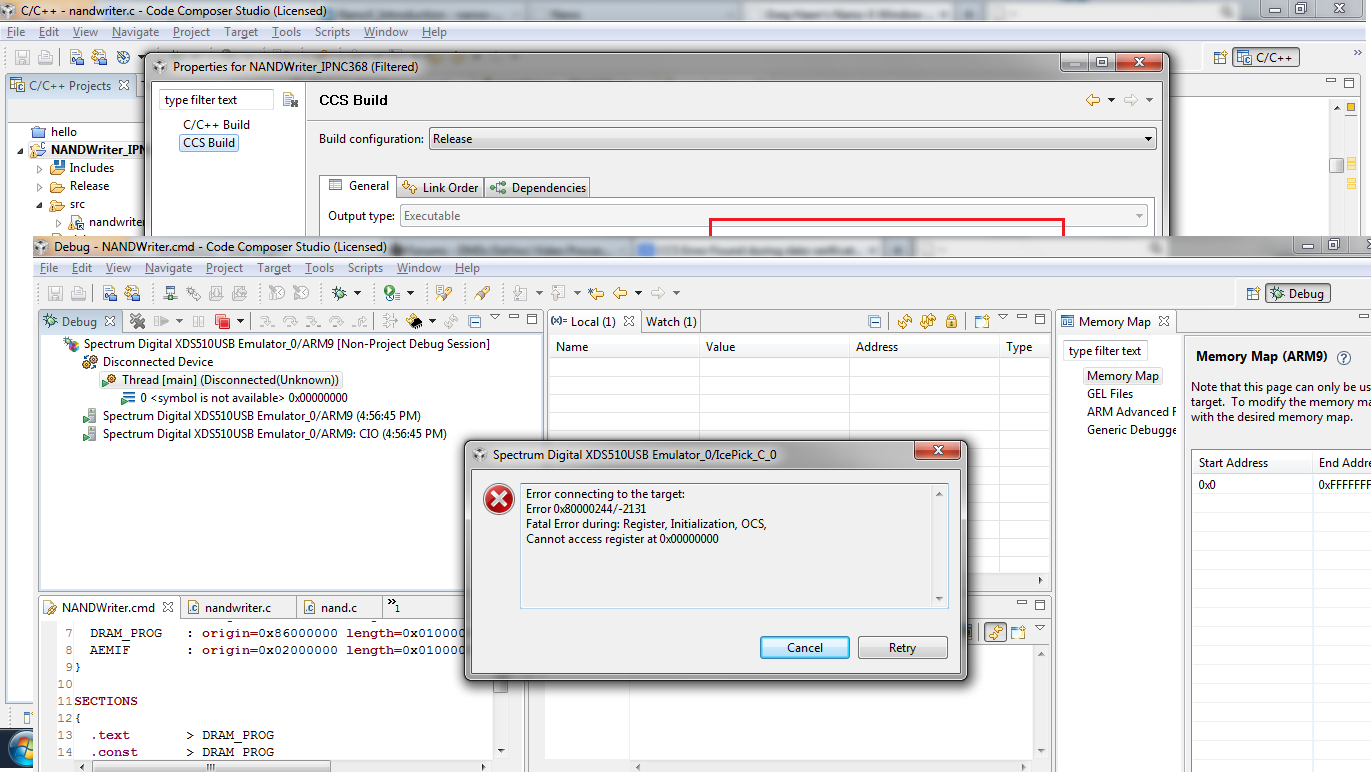The width and height of the screenshot is (1371, 772).
Task: Click the refresh icon in Local view
Action: click(905, 321)
